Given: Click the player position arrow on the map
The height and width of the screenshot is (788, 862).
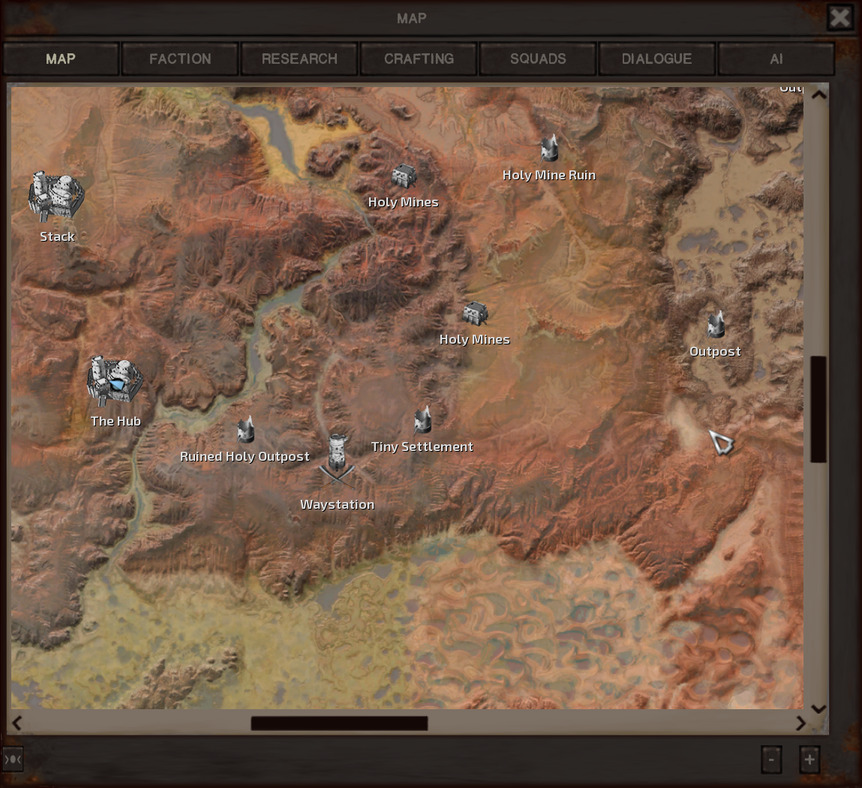Looking at the screenshot, I should pos(719,440).
